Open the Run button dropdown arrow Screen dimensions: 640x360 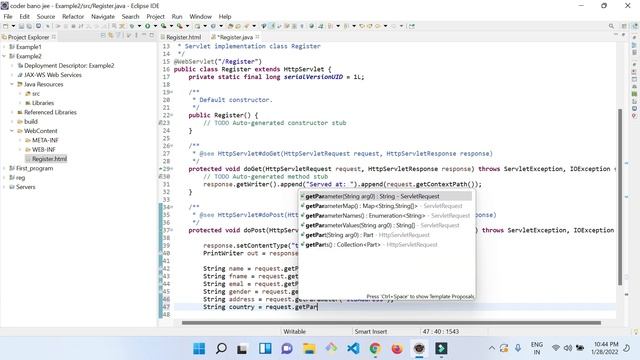(x=155, y=26)
